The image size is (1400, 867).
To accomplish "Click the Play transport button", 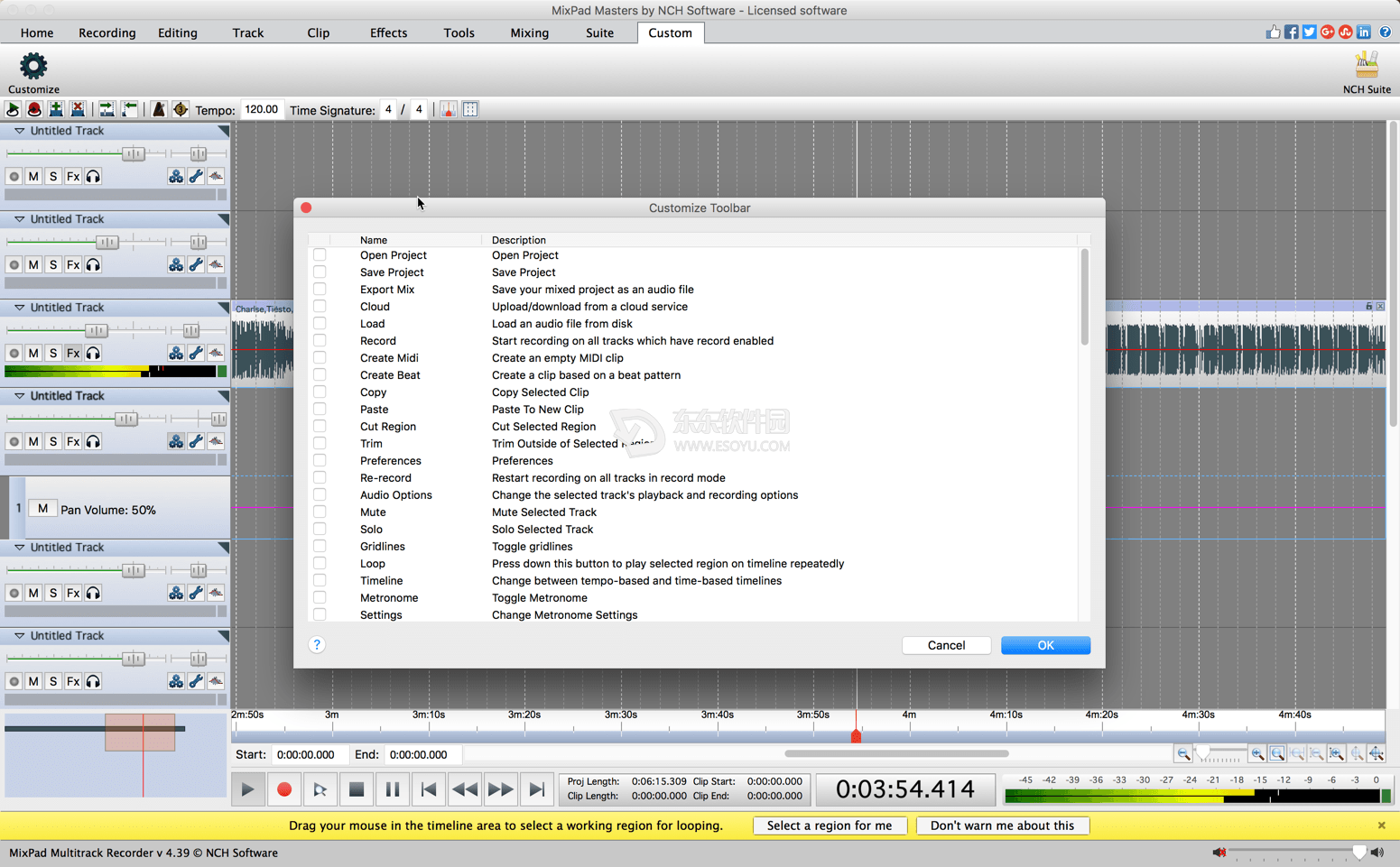I will click(247, 789).
